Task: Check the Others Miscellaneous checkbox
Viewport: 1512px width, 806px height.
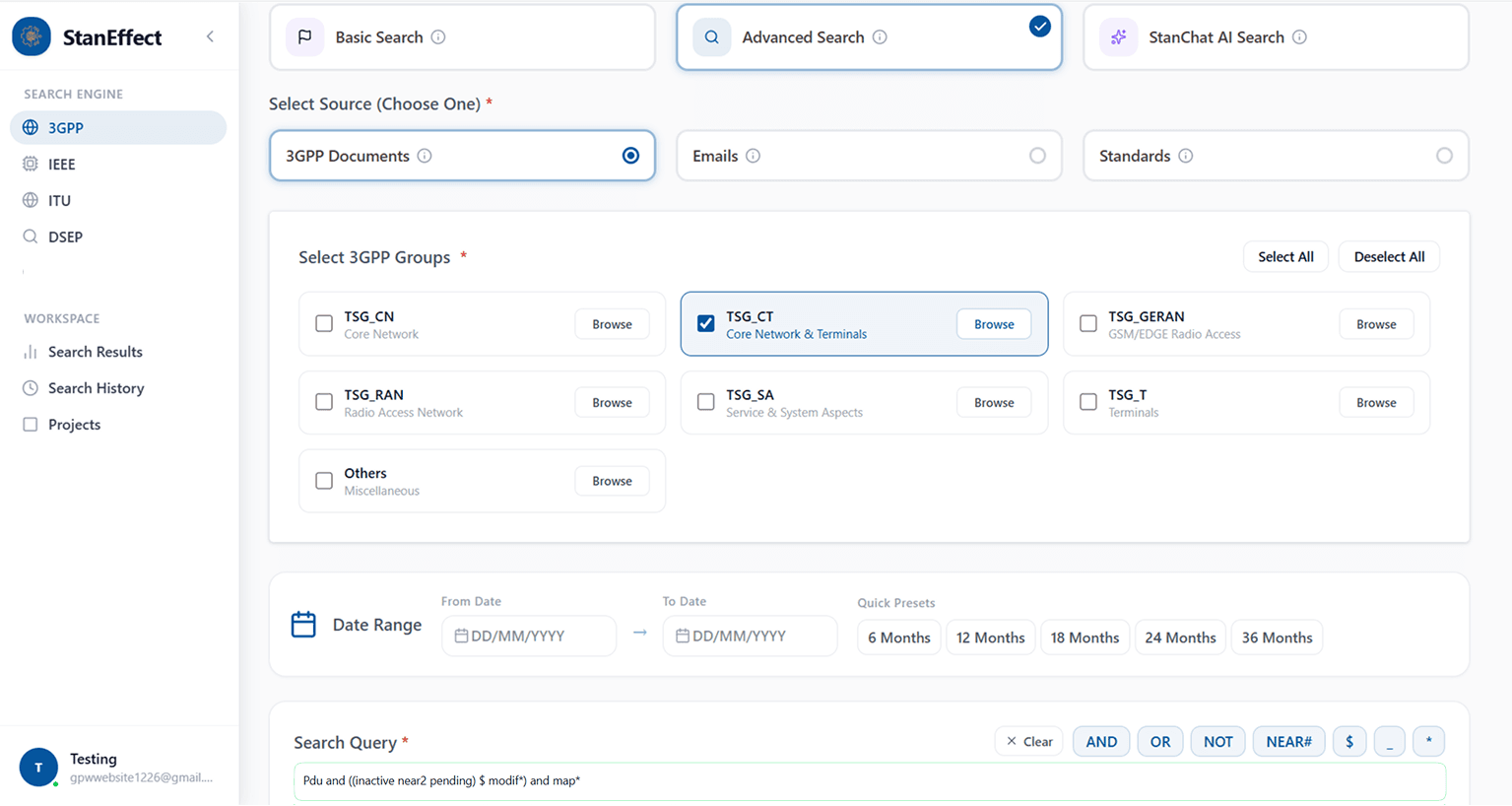Action: (324, 481)
